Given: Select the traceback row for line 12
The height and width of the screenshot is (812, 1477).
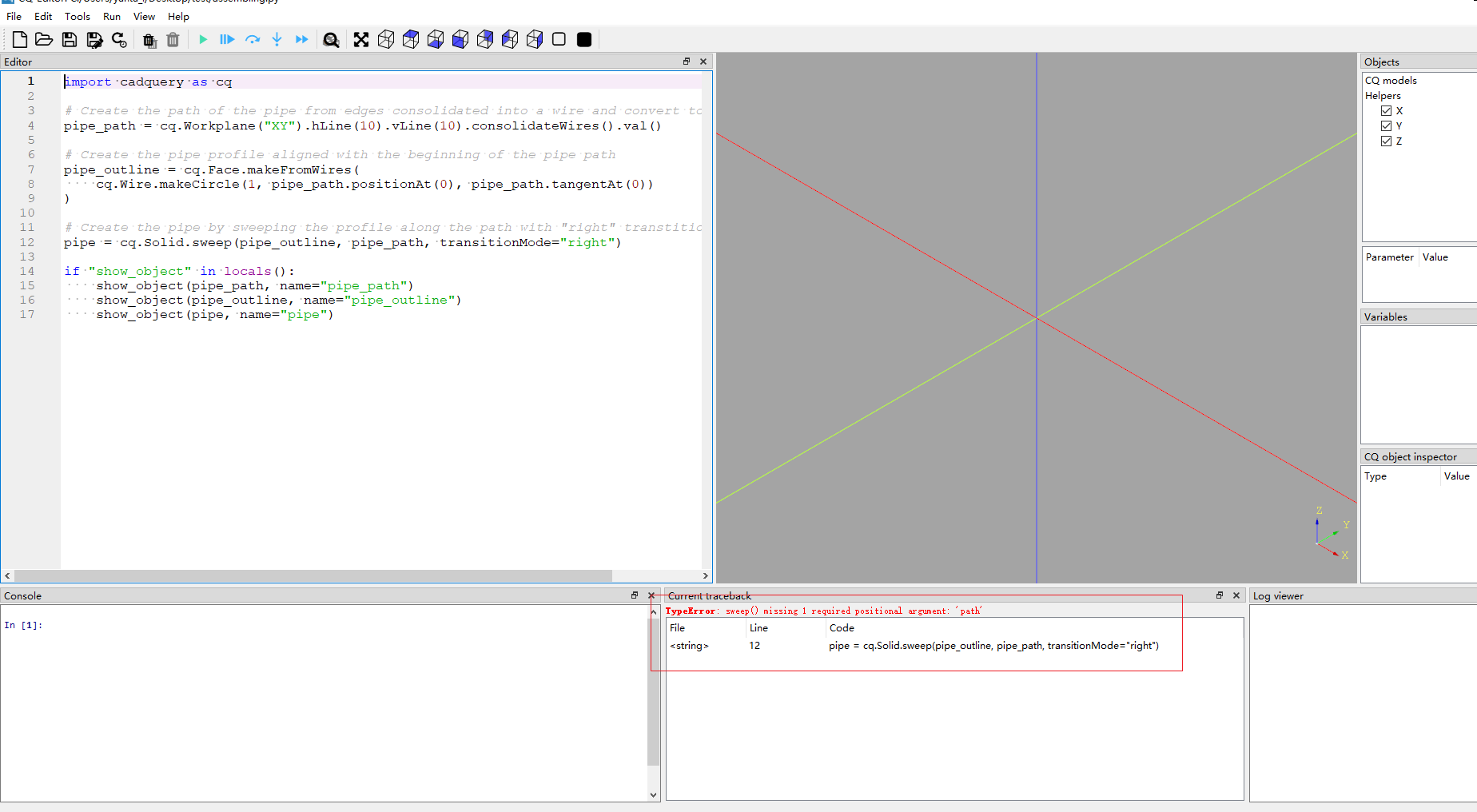Looking at the screenshot, I should 954,646.
